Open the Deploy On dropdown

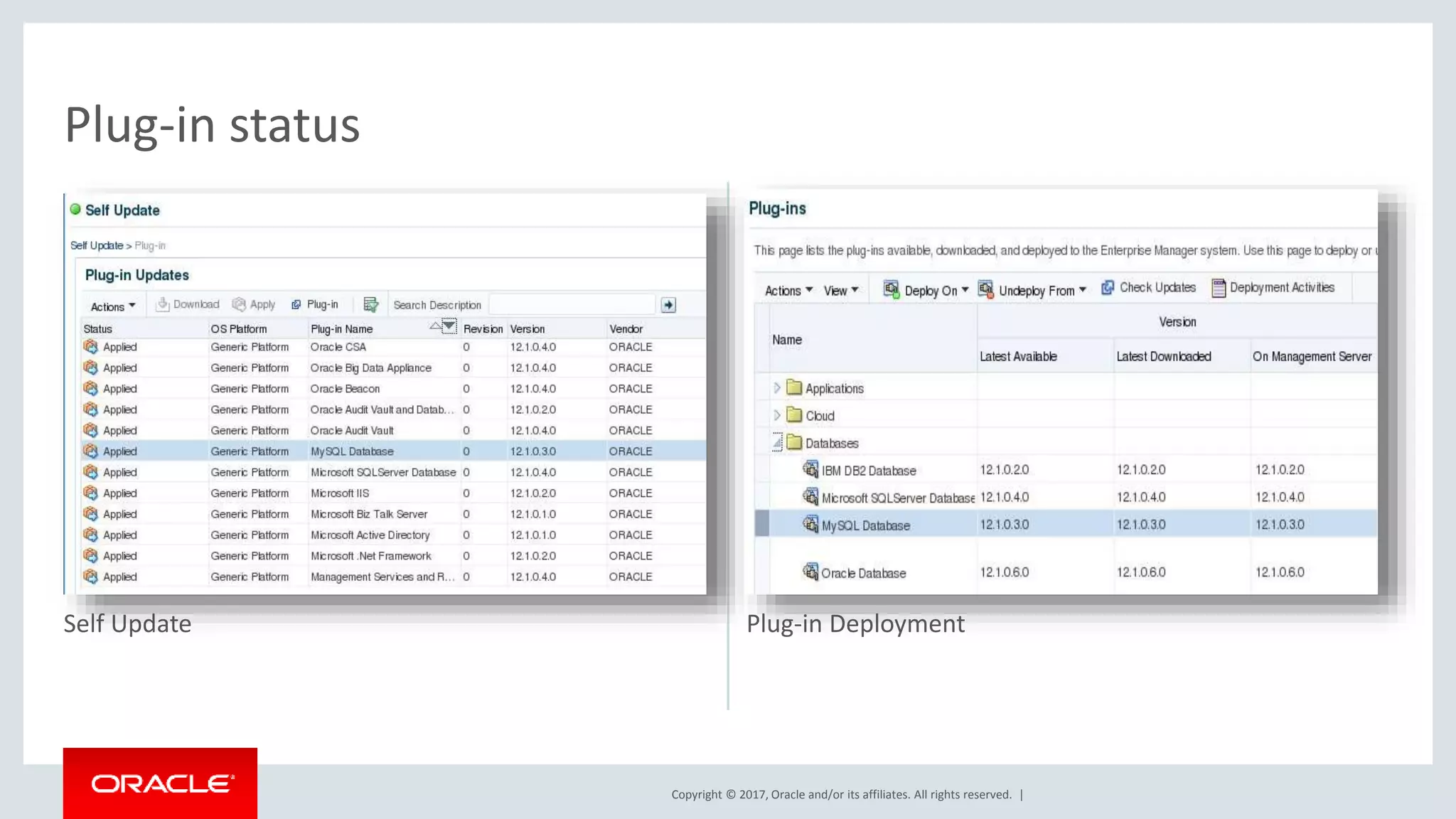pos(926,289)
